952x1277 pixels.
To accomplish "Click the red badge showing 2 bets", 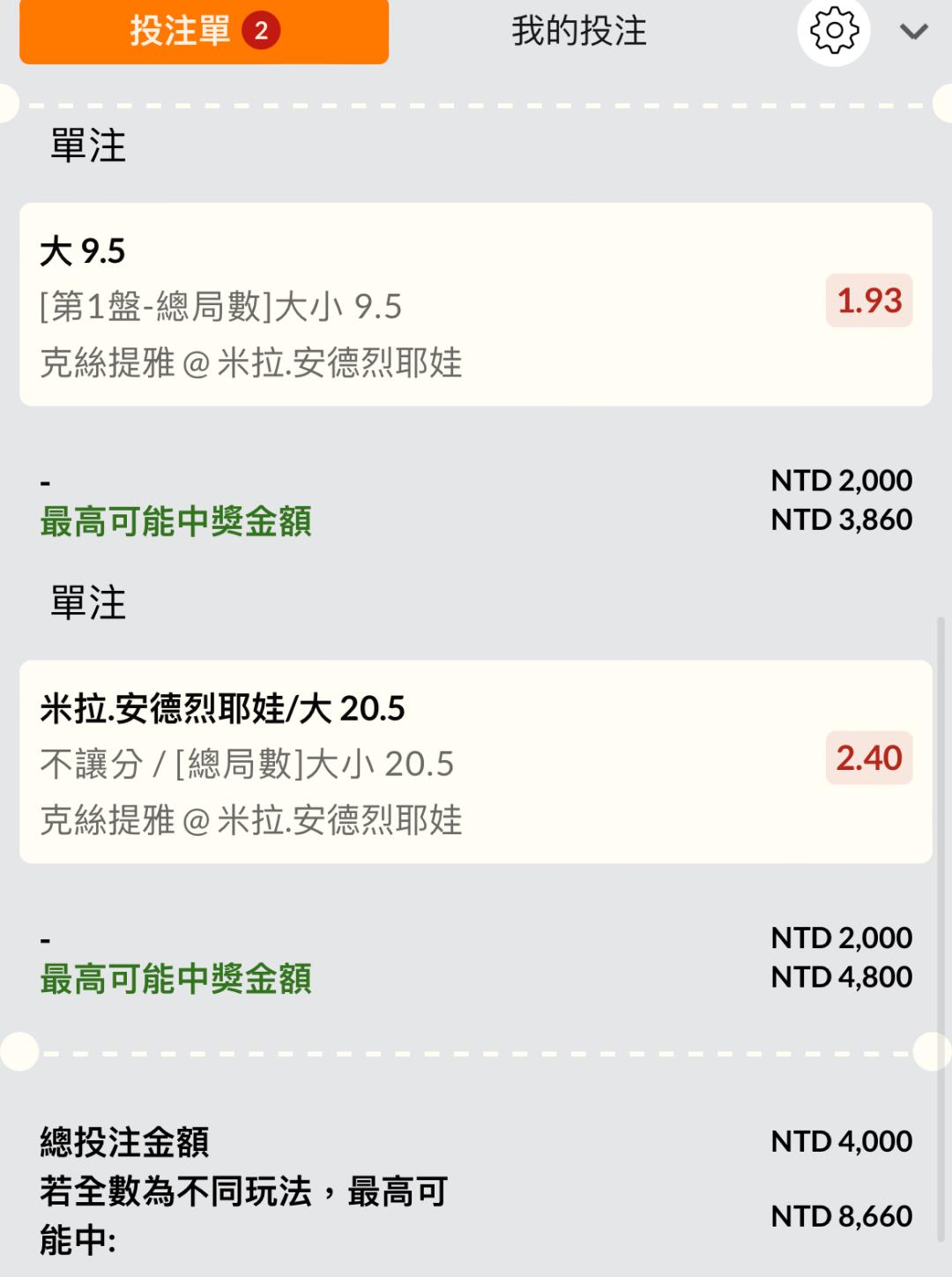I will pyautogui.click(x=261, y=32).
